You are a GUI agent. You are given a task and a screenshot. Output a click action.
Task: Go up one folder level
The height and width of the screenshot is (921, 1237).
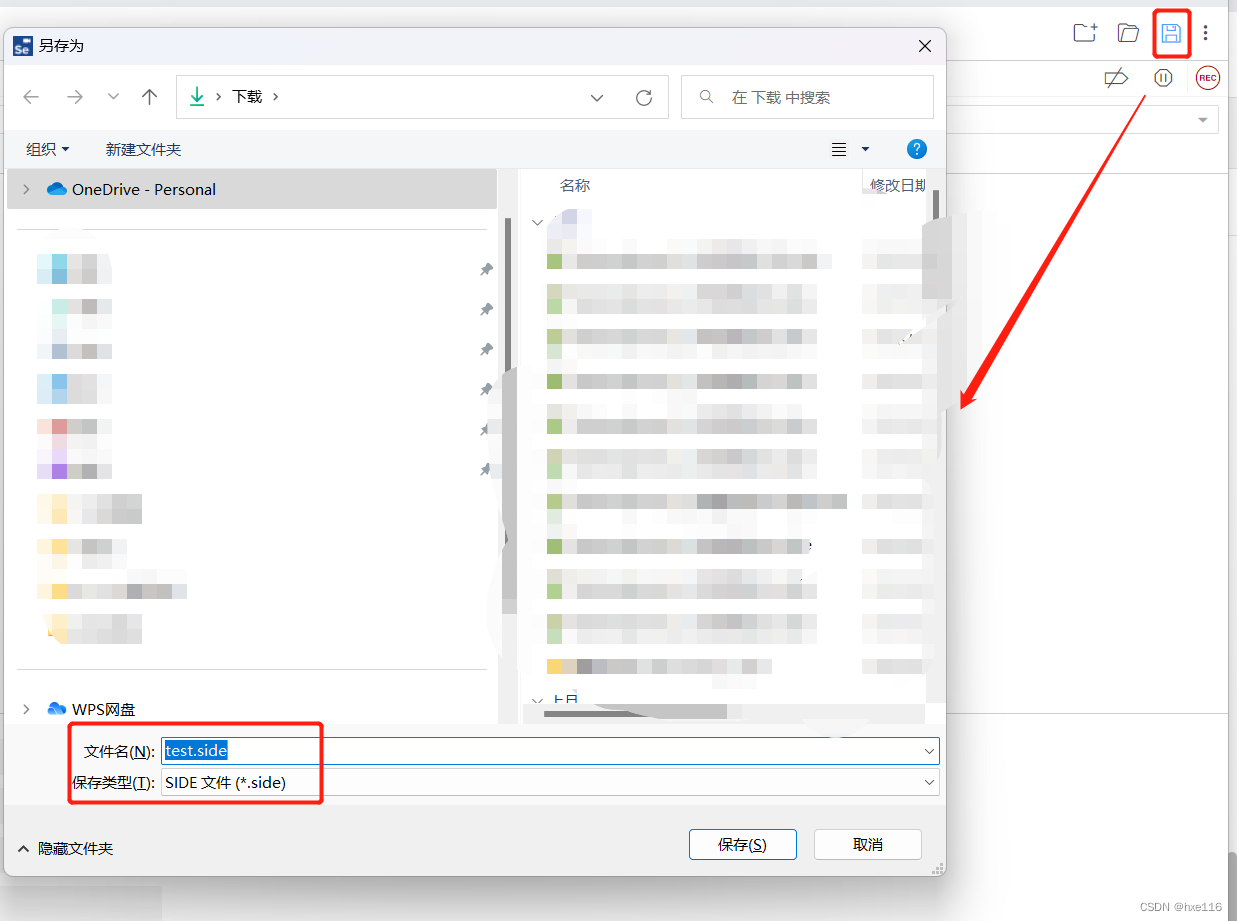(150, 97)
